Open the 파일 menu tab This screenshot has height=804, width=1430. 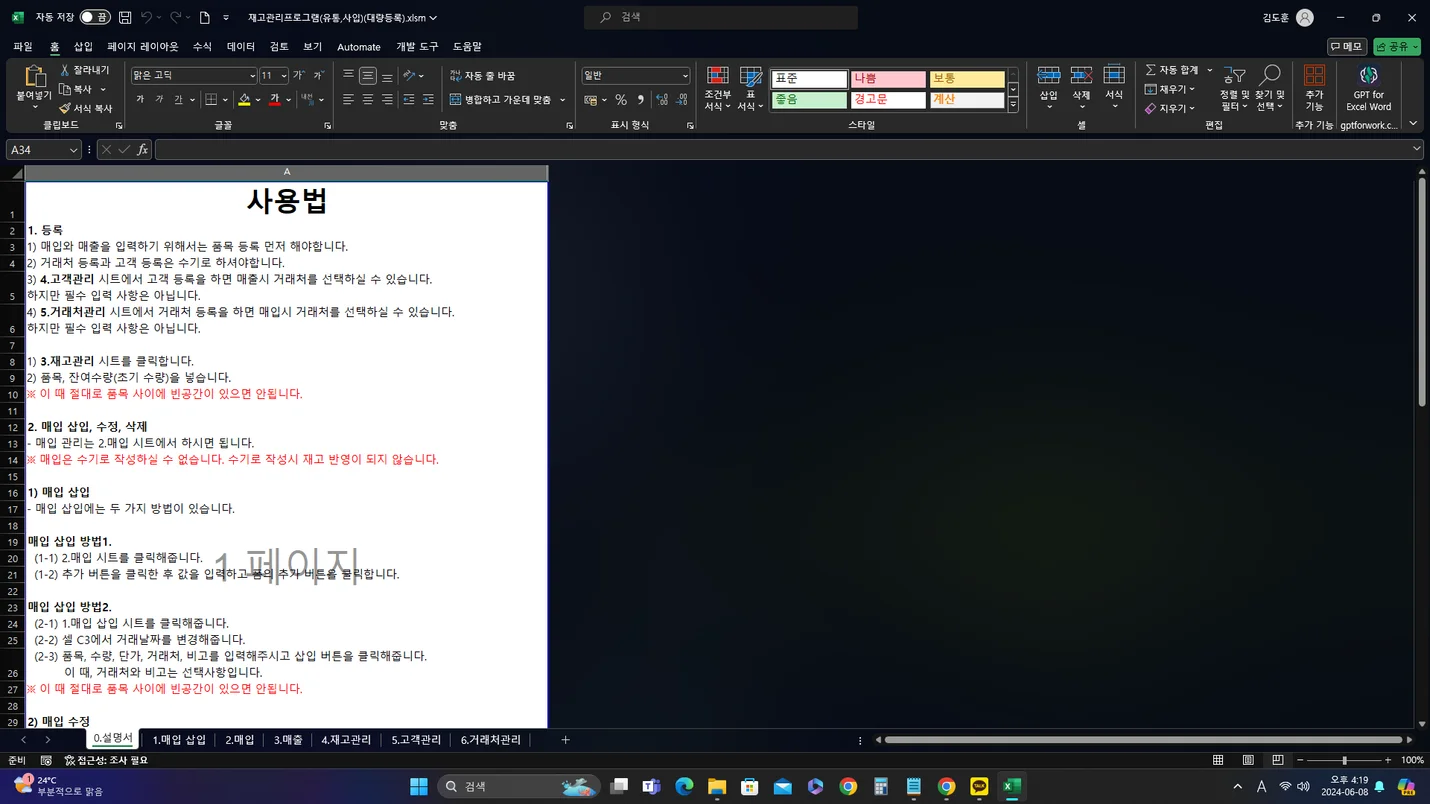click(22, 47)
